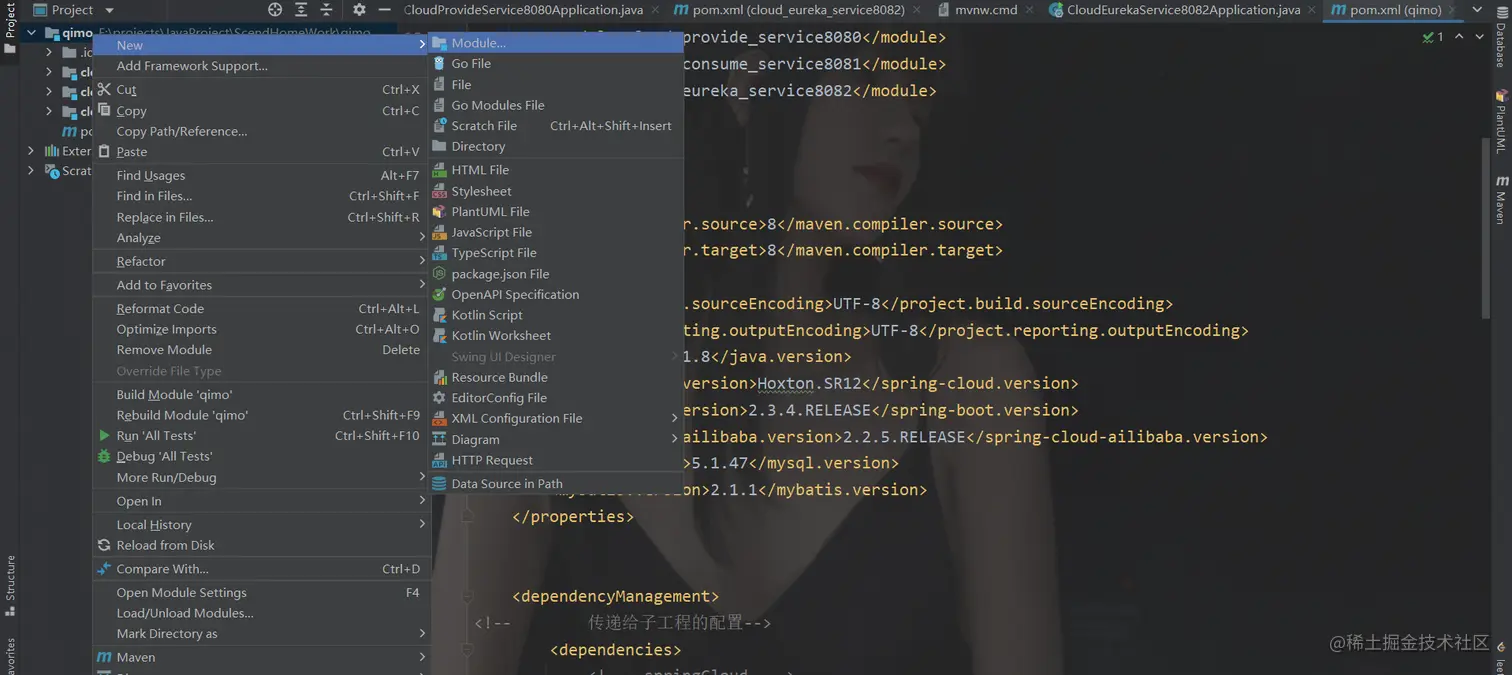This screenshot has width=1512, height=675.
Task: Click the TypeScript File icon
Action: click(x=439, y=253)
